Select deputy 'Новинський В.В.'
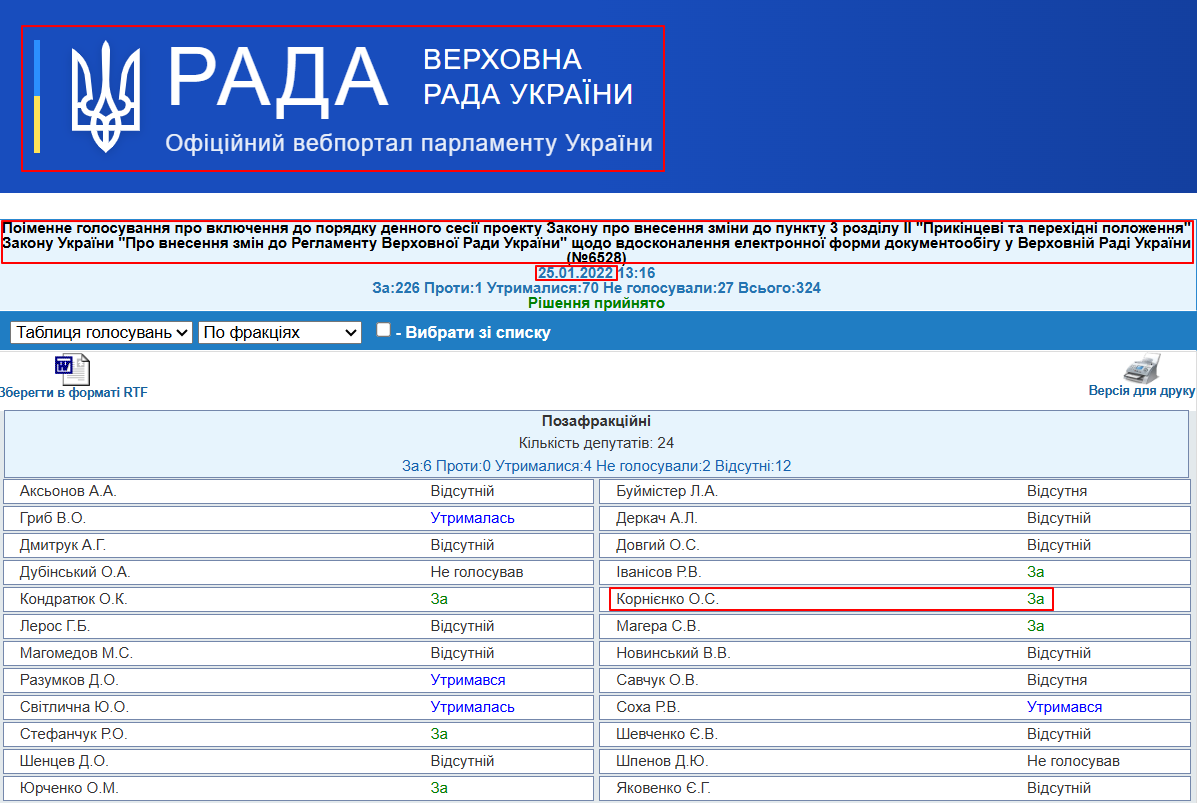This screenshot has width=1197, height=803. tap(673, 653)
